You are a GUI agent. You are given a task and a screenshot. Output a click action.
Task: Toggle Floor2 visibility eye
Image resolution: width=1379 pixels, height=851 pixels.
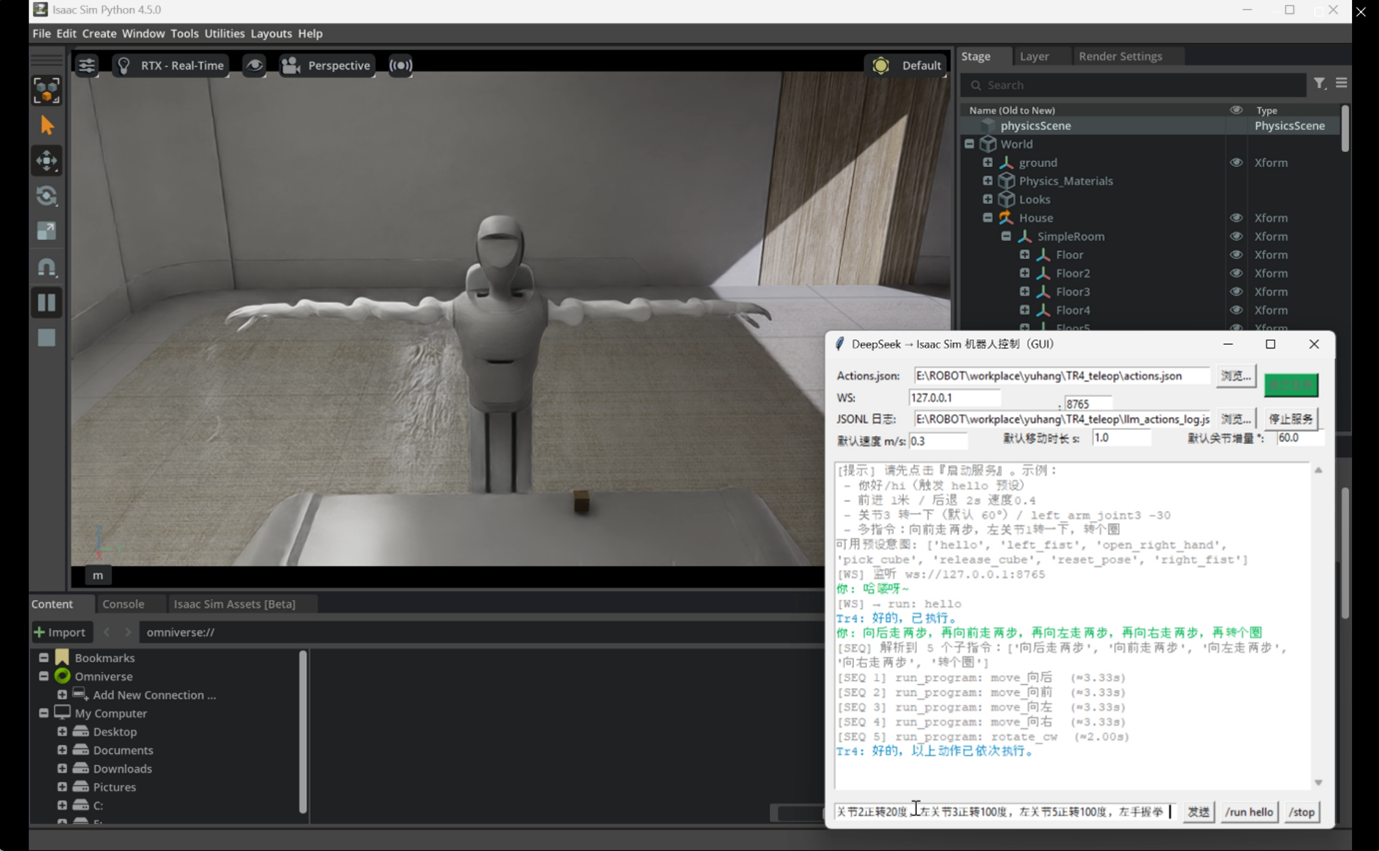(x=1236, y=274)
